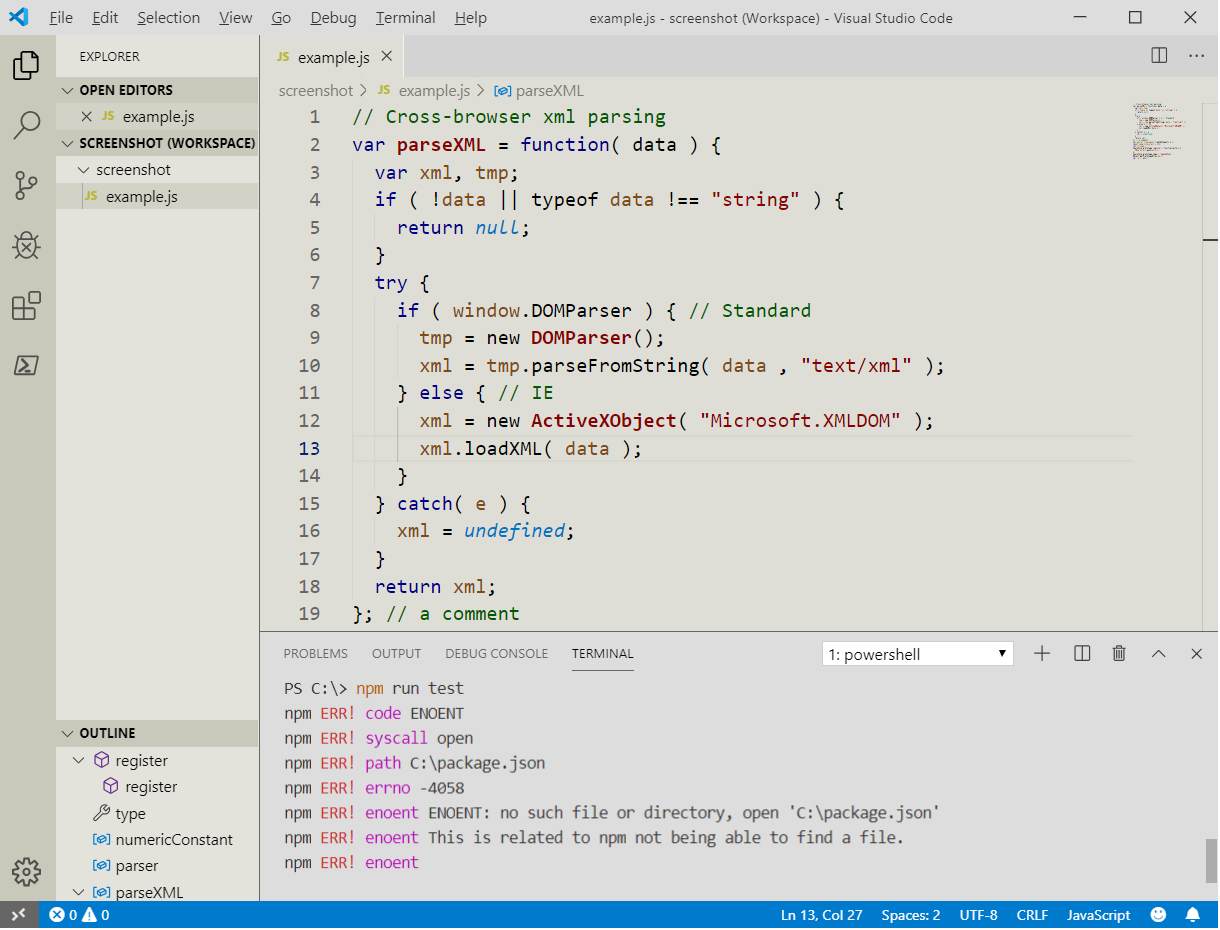This screenshot has width=1220, height=930.
Task: Switch to the Problems panel tab
Action: (x=316, y=654)
